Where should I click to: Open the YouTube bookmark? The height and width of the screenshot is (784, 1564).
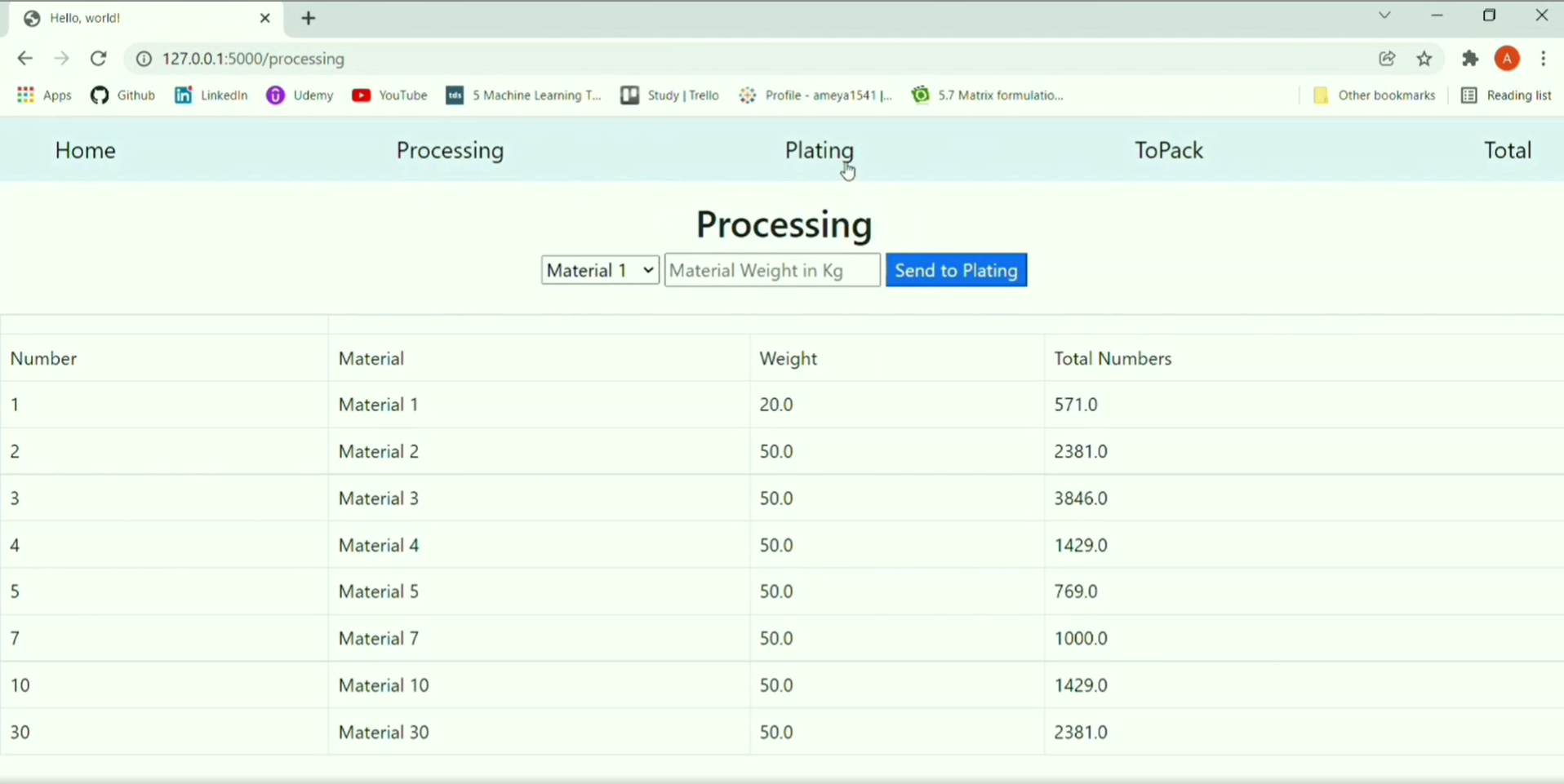pos(389,95)
